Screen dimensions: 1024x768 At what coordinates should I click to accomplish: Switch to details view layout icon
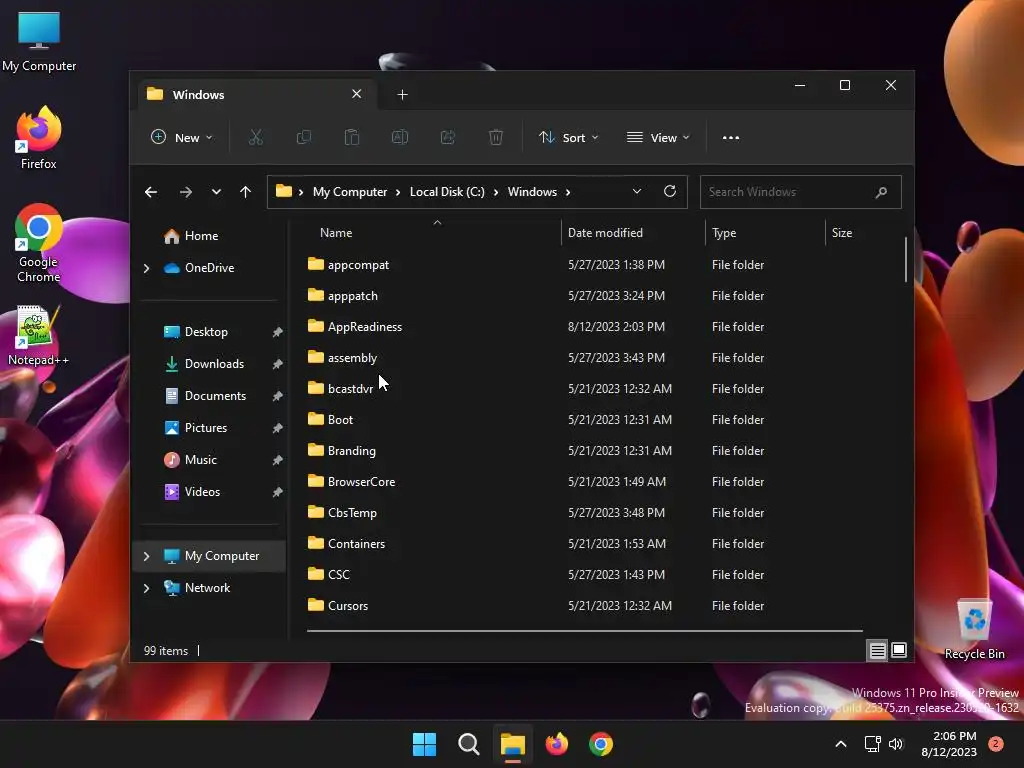point(877,650)
